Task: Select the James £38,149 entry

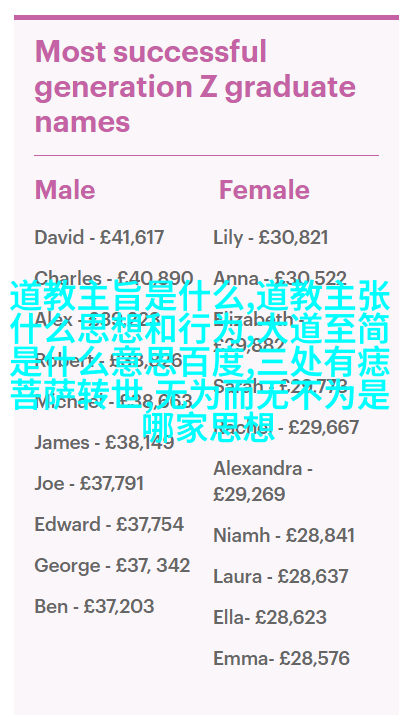Action: pos(104,442)
